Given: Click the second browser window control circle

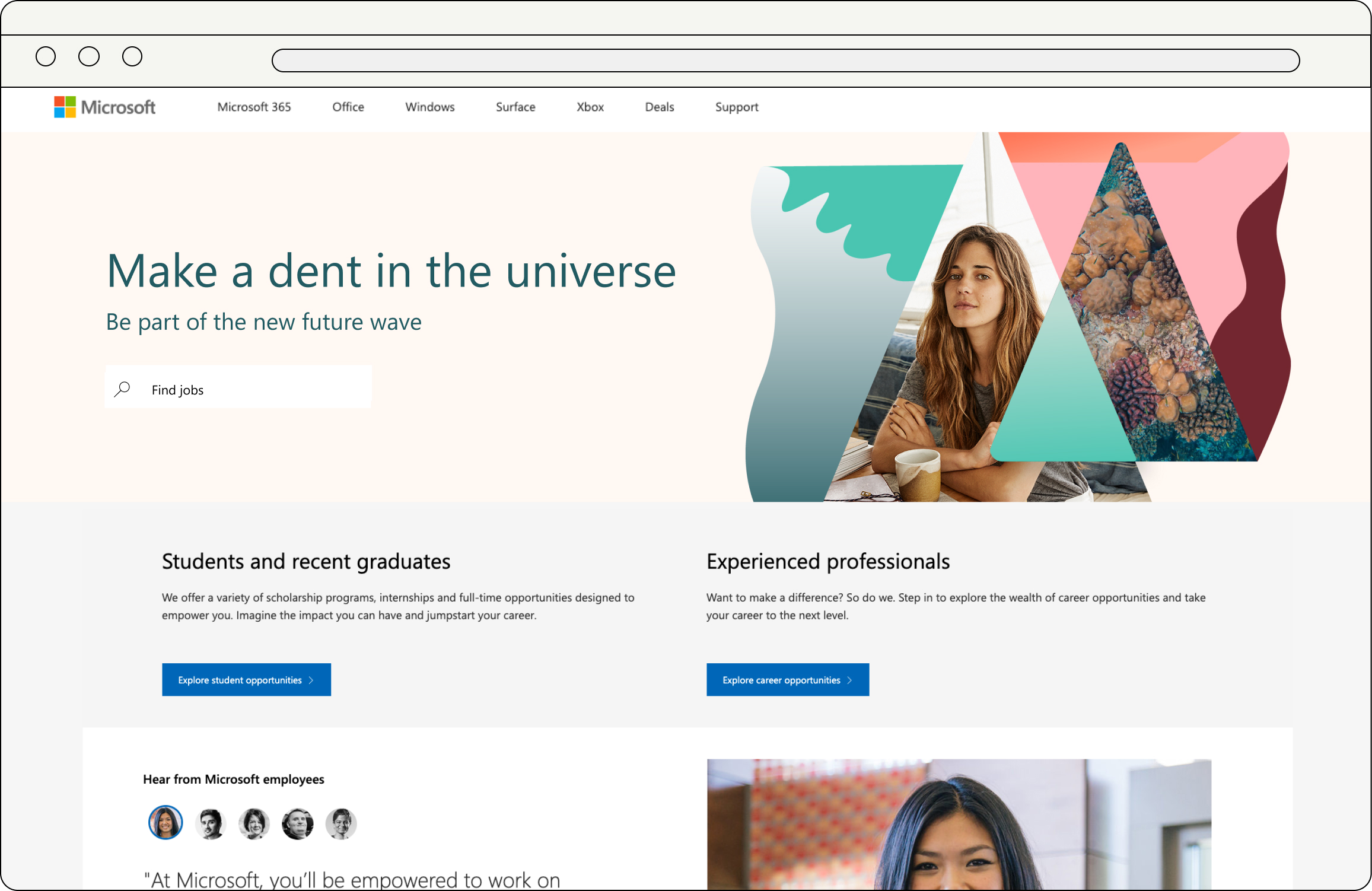Looking at the screenshot, I should [x=89, y=56].
